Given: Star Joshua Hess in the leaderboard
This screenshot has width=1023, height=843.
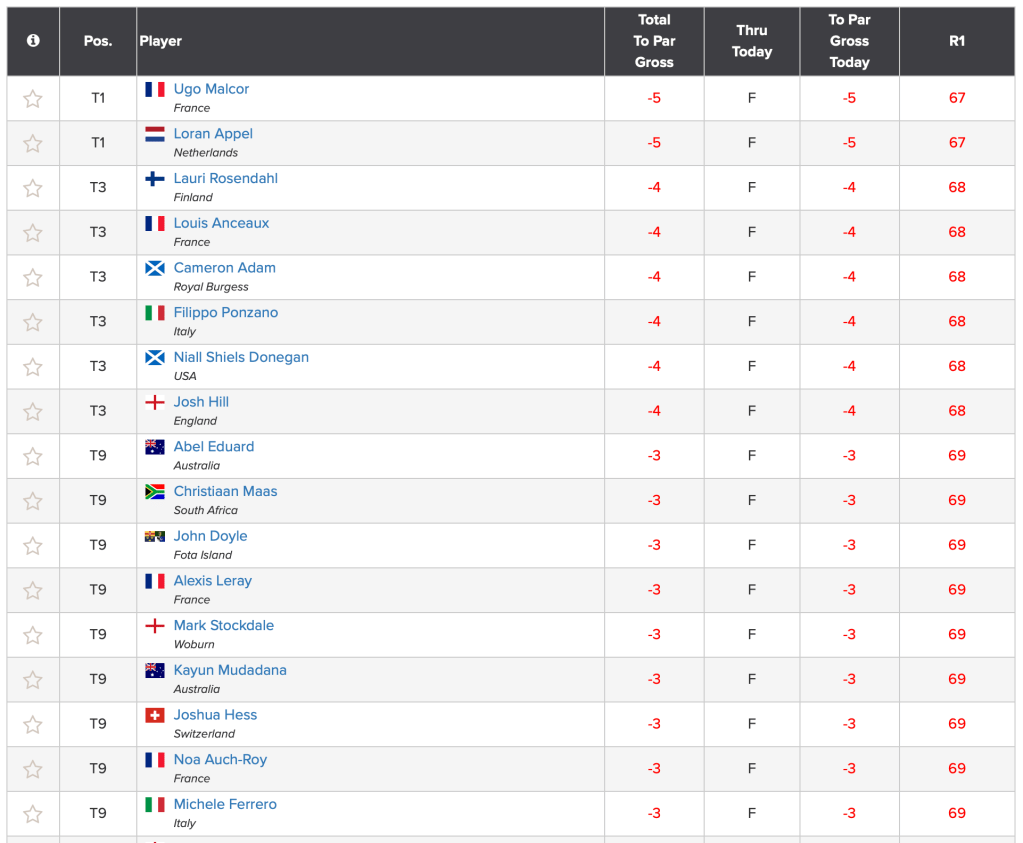Looking at the screenshot, I should 33,725.
